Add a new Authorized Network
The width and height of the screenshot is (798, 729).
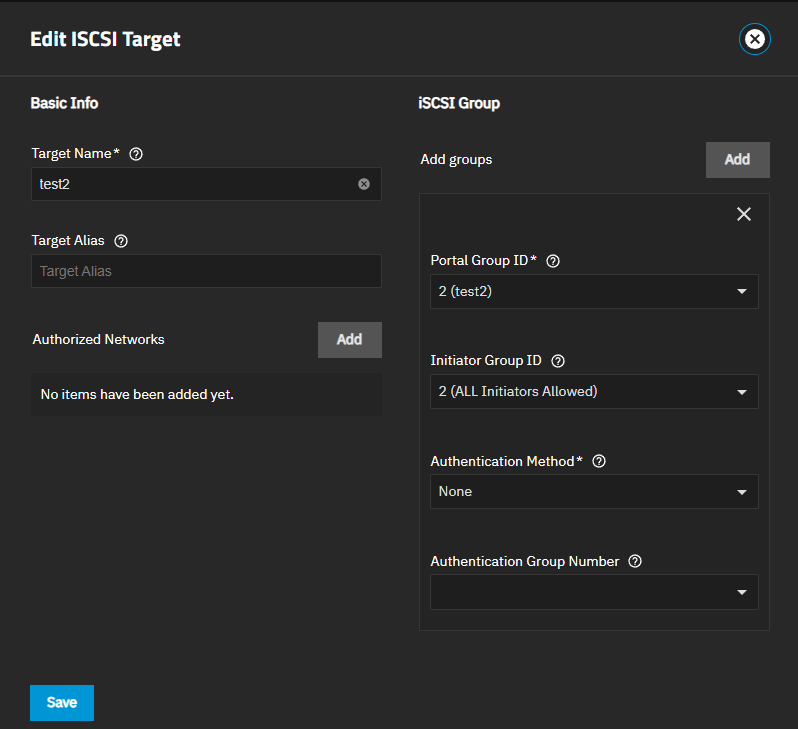tap(349, 340)
